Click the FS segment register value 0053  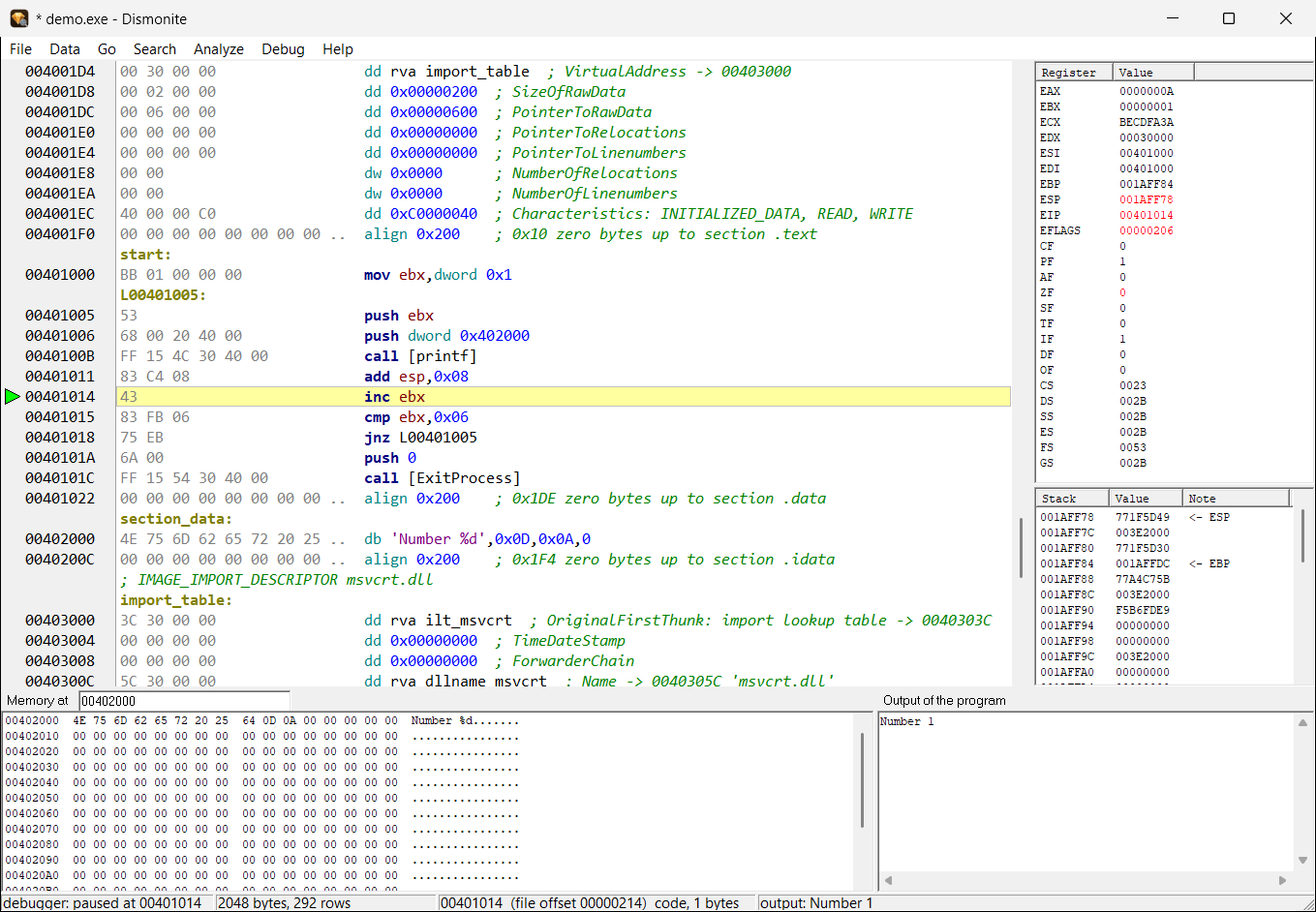pyautogui.click(x=1133, y=447)
